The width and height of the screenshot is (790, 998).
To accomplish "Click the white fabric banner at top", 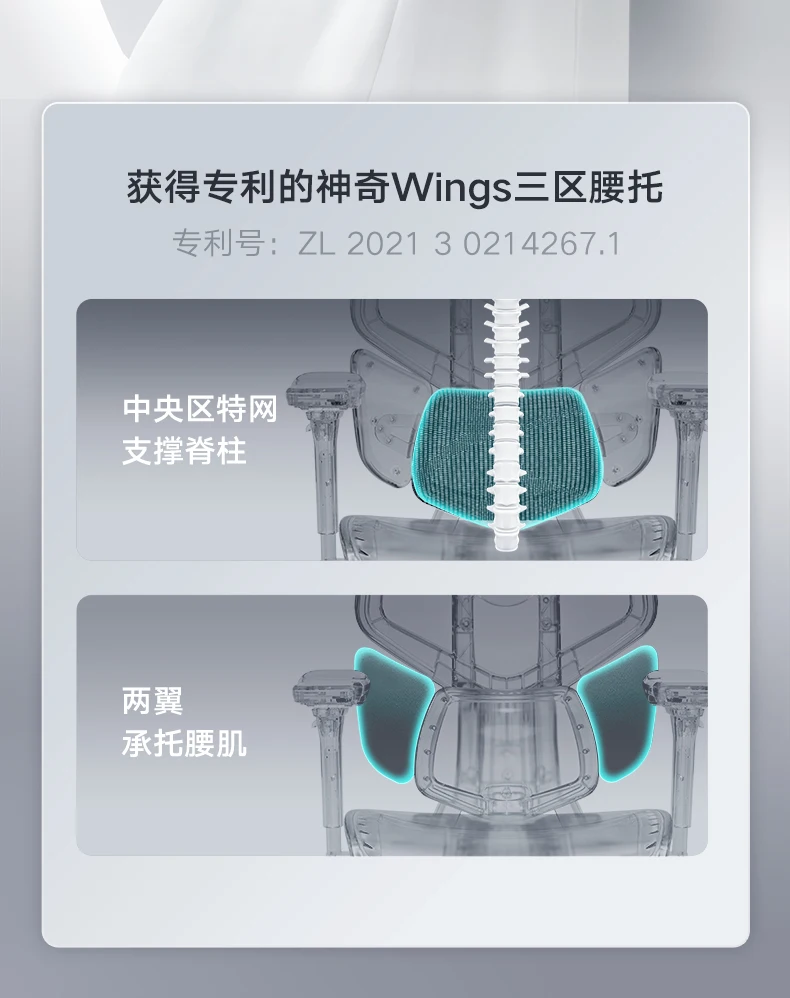I will 395,48.
